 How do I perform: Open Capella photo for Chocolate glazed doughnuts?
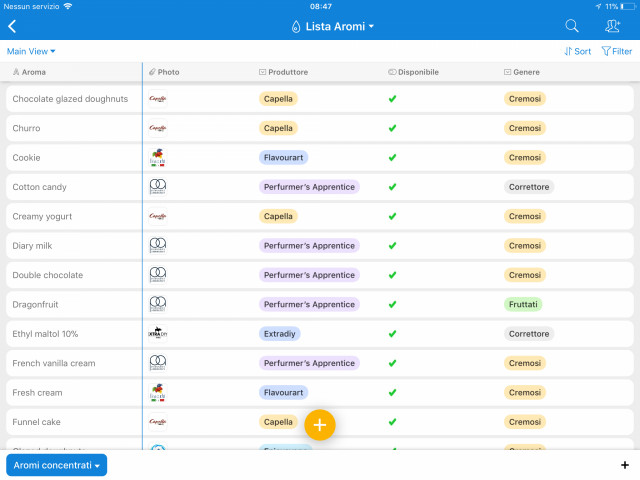click(158, 99)
